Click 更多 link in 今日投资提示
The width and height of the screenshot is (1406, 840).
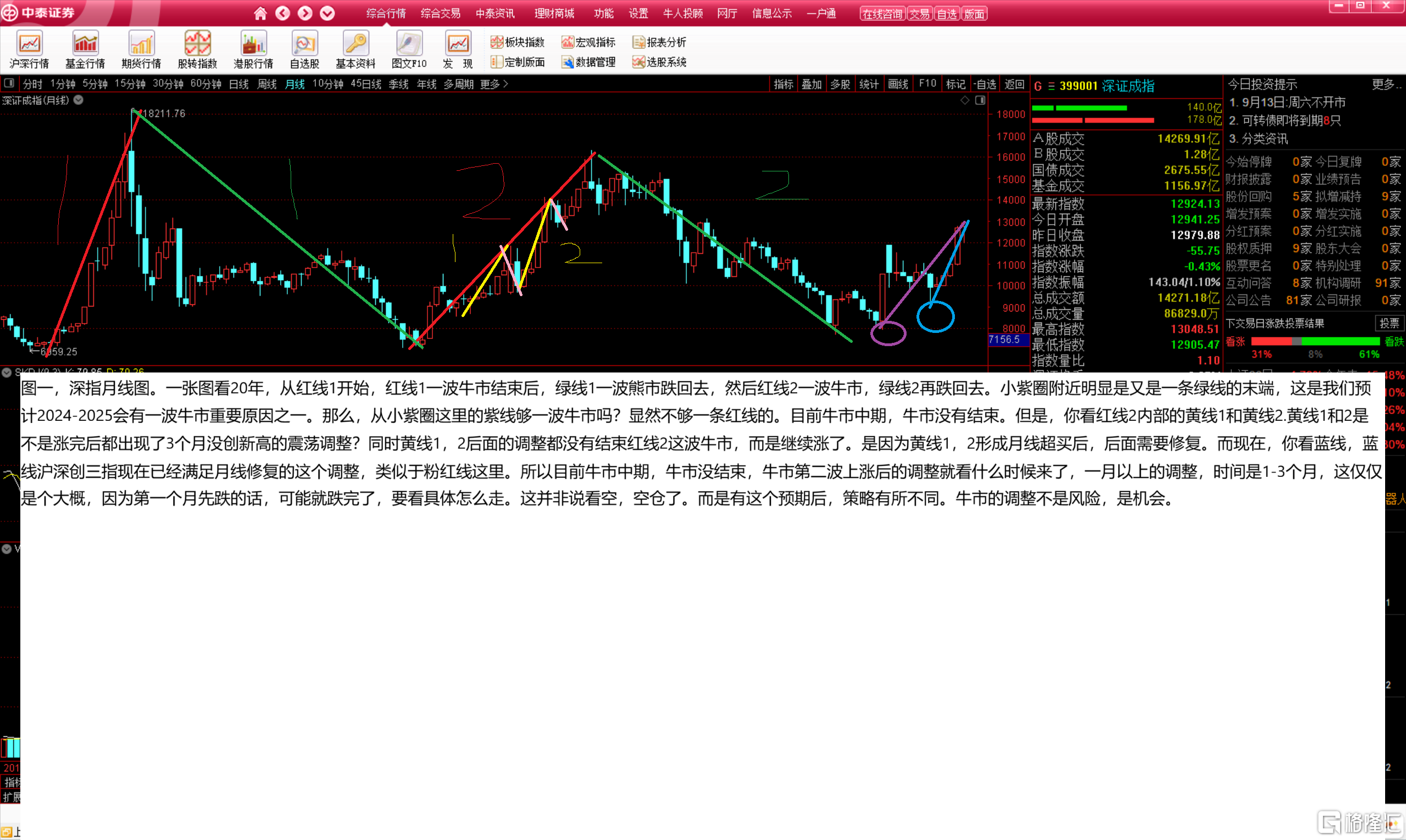[1386, 85]
